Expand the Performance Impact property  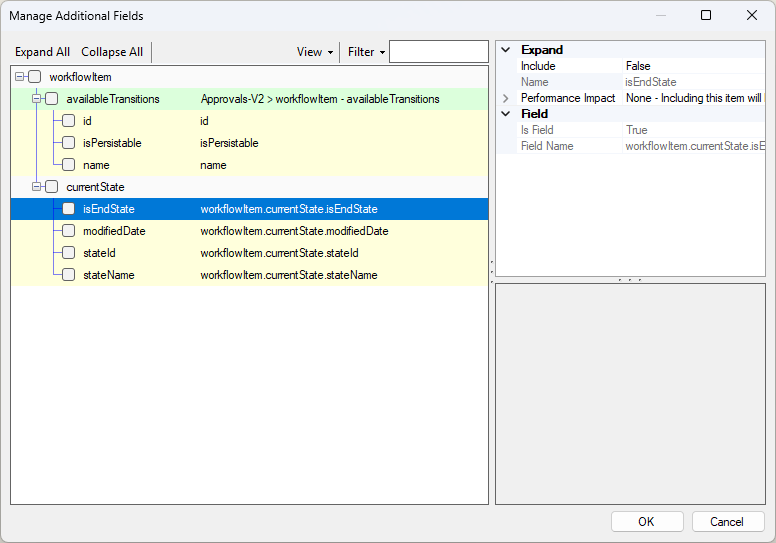(x=506, y=98)
